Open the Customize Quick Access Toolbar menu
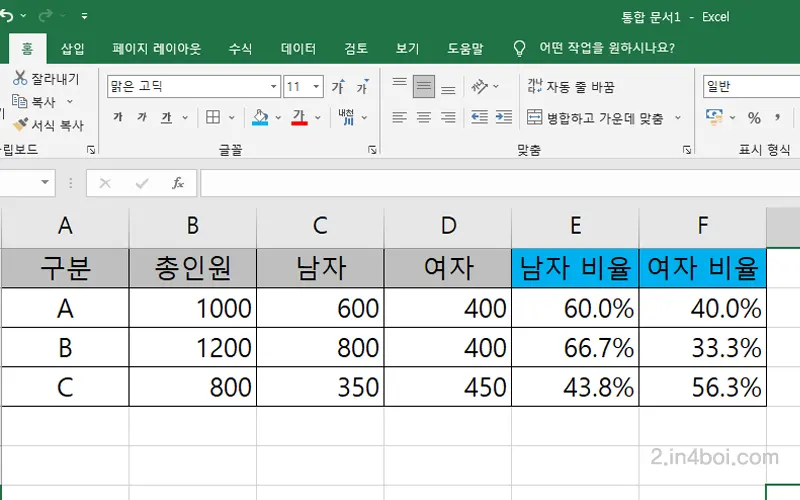800x500 pixels. pos(84,16)
